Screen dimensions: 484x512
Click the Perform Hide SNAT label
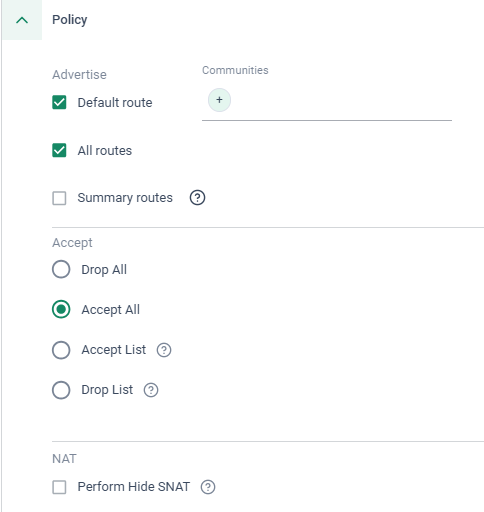(134, 487)
